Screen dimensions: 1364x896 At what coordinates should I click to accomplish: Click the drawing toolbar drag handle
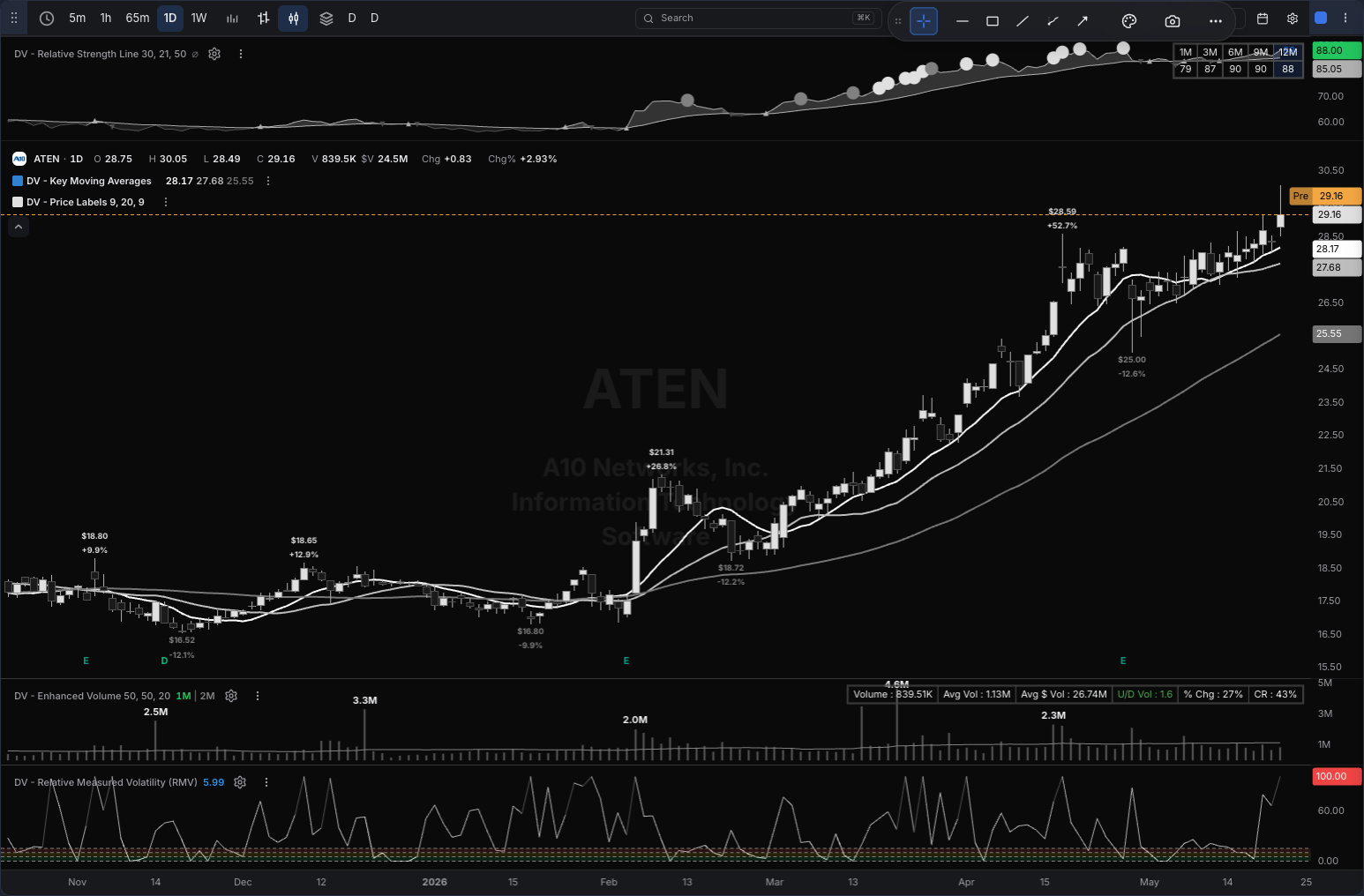click(x=898, y=20)
